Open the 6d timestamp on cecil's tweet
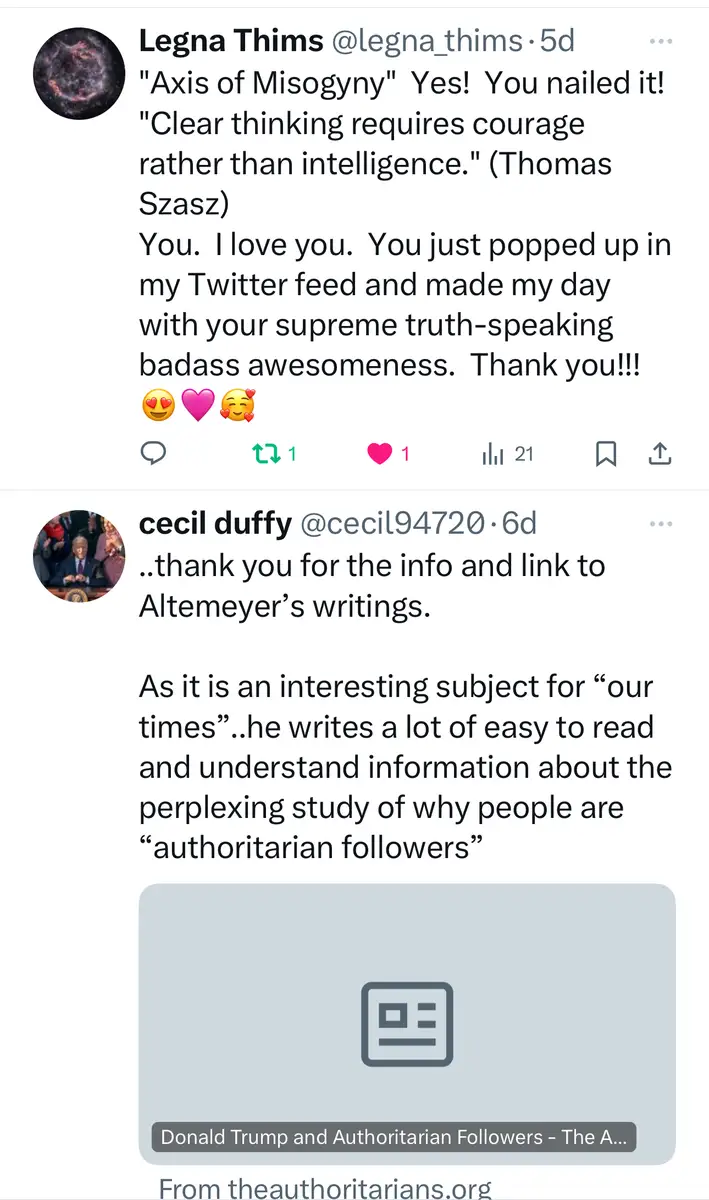 (x=519, y=523)
